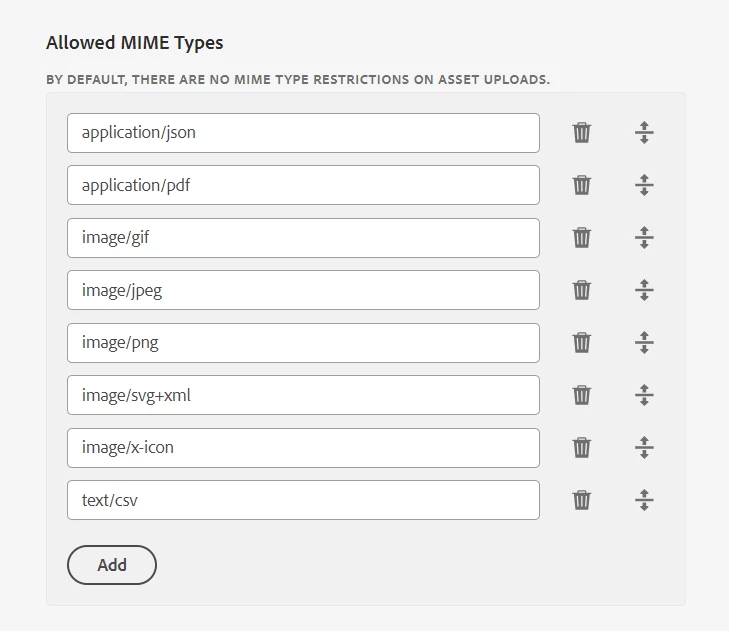This screenshot has width=729, height=631.
Task: Click reorder handle next to application/pdf
Action: [644, 185]
